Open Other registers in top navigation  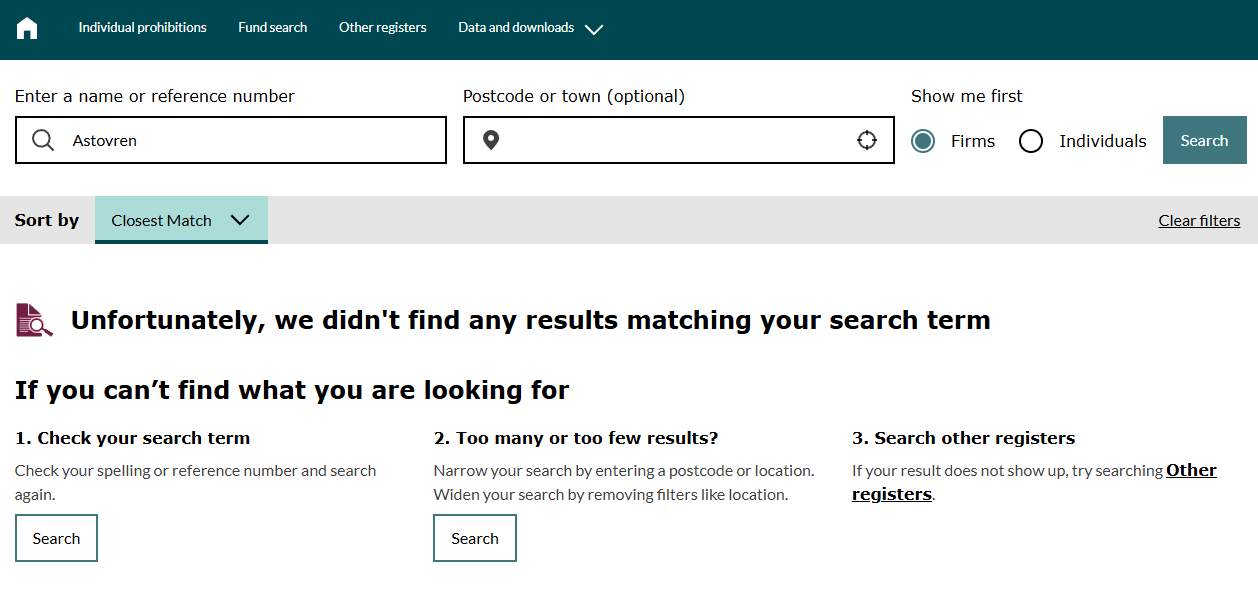click(x=383, y=28)
